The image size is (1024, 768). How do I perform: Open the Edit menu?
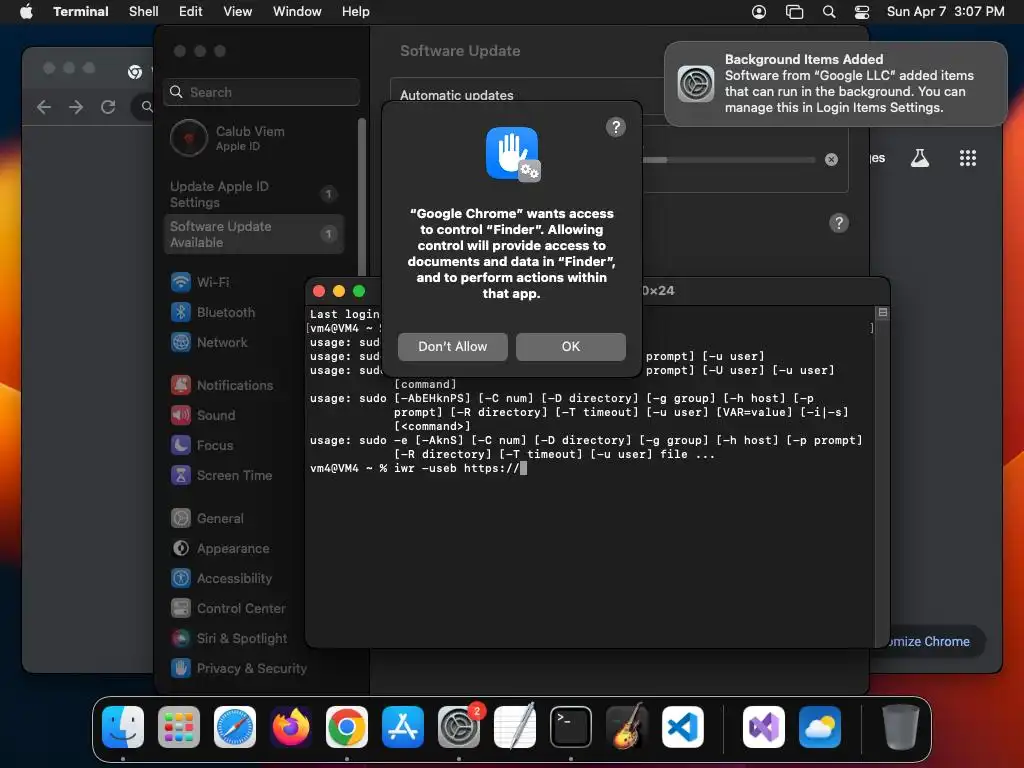coord(191,12)
